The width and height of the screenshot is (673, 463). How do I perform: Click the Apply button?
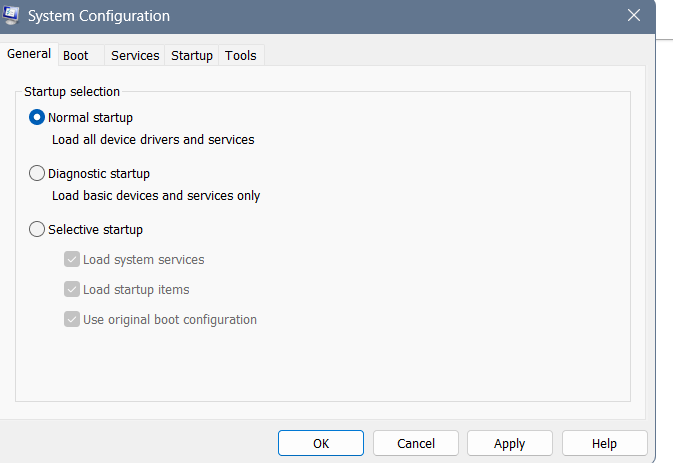click(x=510, y=443)
